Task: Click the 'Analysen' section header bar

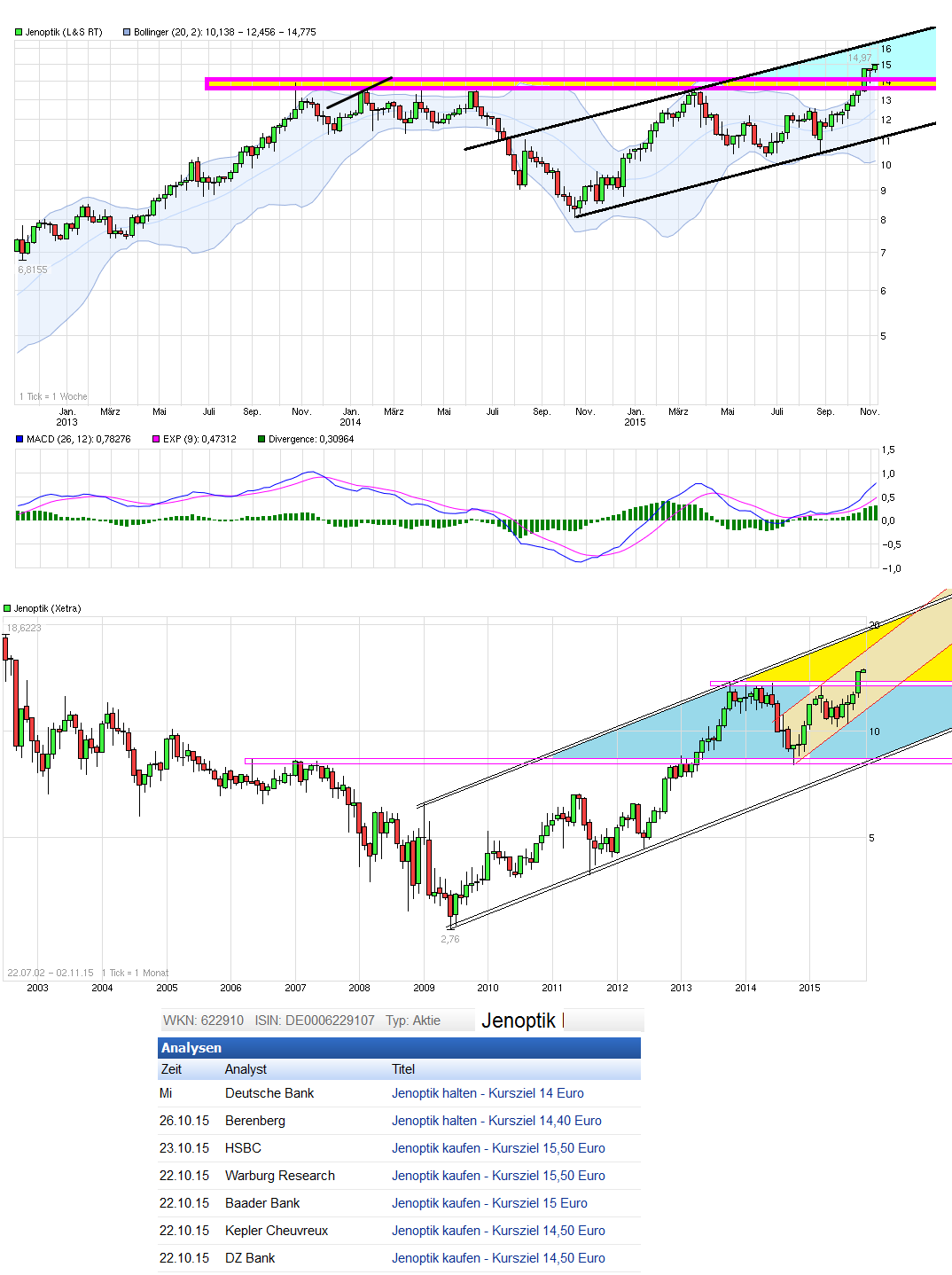Action: [399, 1048]
